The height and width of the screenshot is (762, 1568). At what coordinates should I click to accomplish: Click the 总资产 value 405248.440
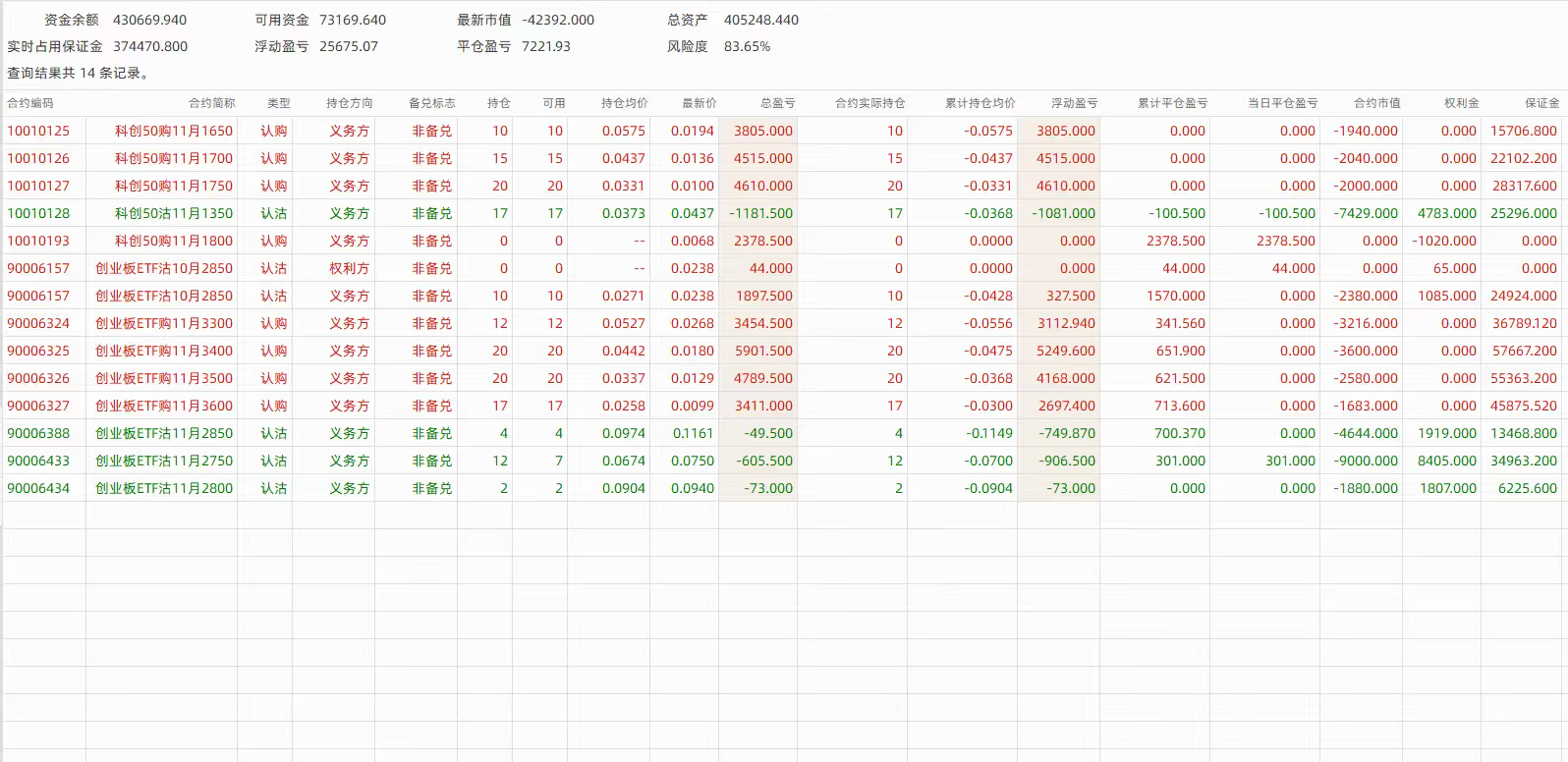click(x=761, y=20)
